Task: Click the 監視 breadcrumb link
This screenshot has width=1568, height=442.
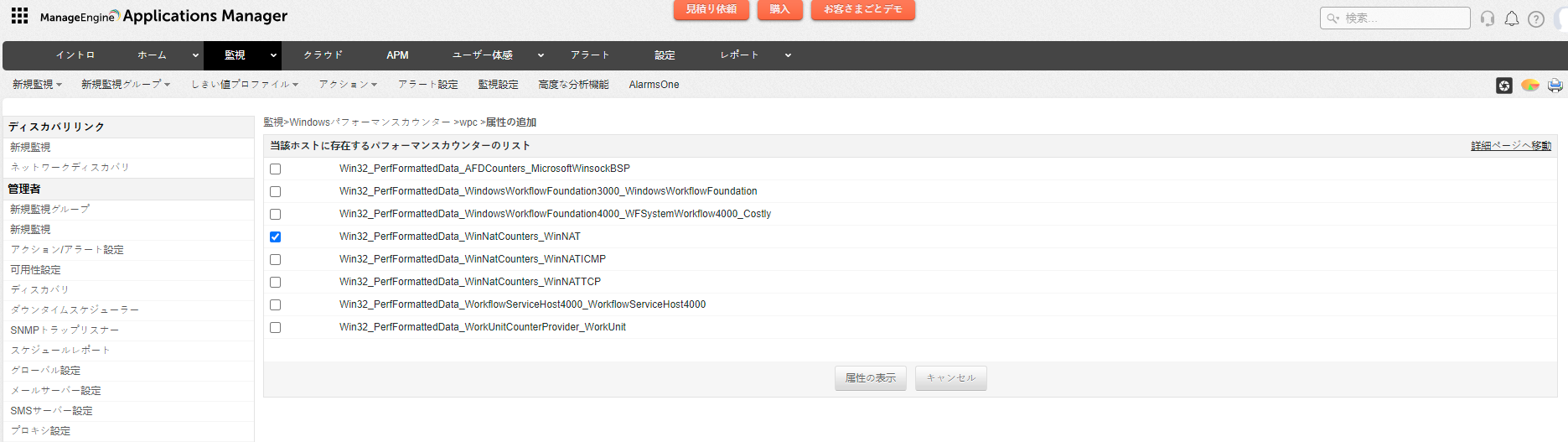Action: pyautogui.click(x=273, y=122)
